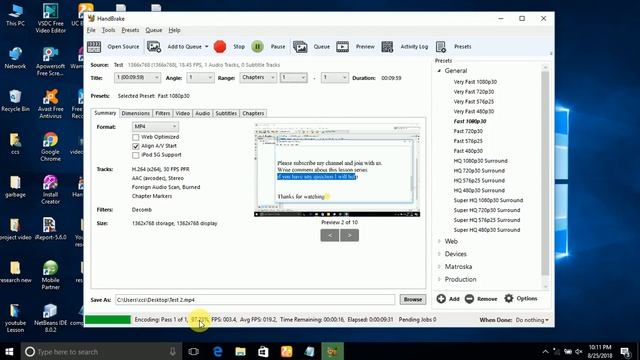Open the notification center icon

(x=626, y=351)
